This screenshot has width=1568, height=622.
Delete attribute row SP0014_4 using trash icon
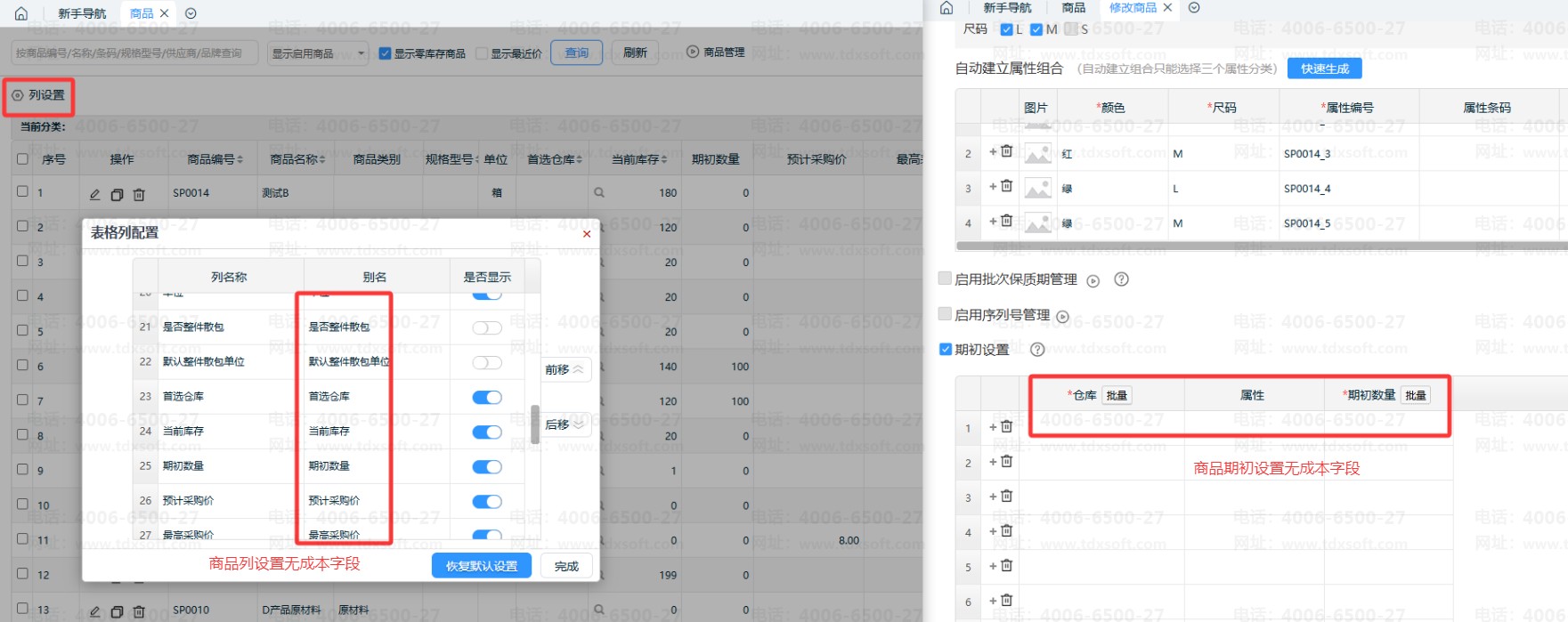coord(1007,187)
